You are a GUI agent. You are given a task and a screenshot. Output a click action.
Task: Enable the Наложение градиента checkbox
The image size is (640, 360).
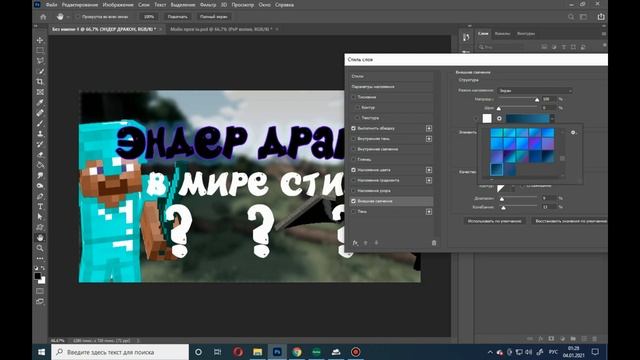click(353, 180)
